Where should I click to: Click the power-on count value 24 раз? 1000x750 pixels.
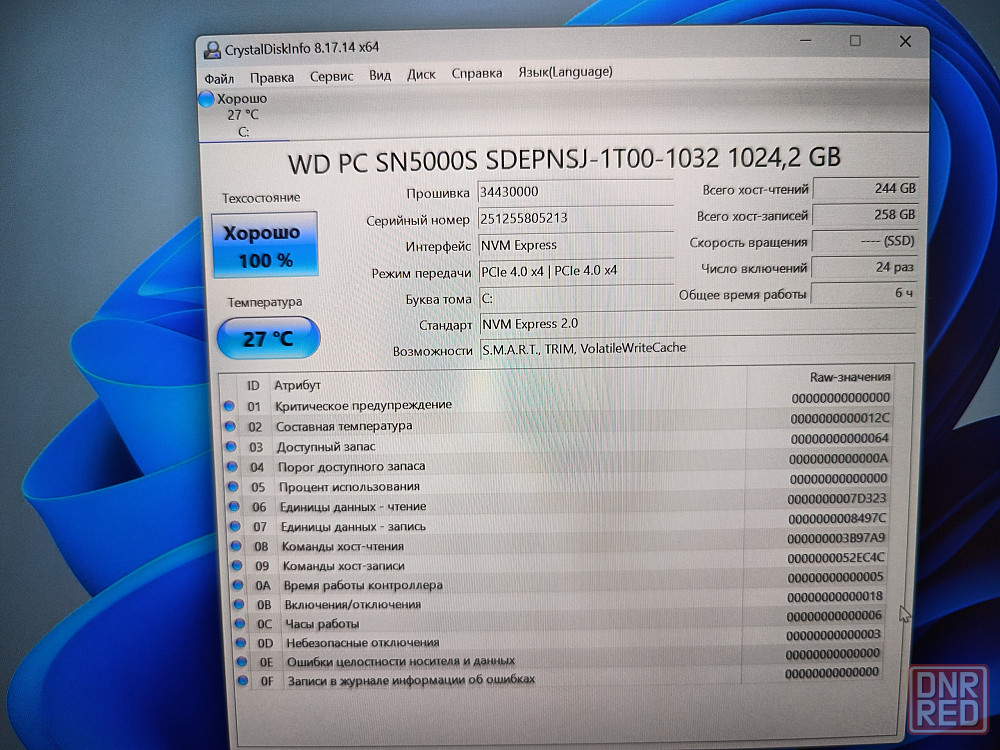(x=864, y=267)
